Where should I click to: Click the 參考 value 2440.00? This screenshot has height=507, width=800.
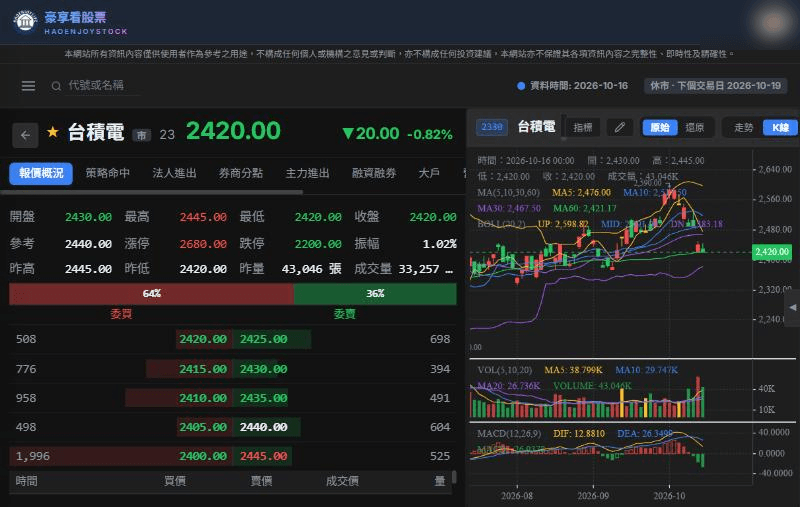[x=88, y=244]
